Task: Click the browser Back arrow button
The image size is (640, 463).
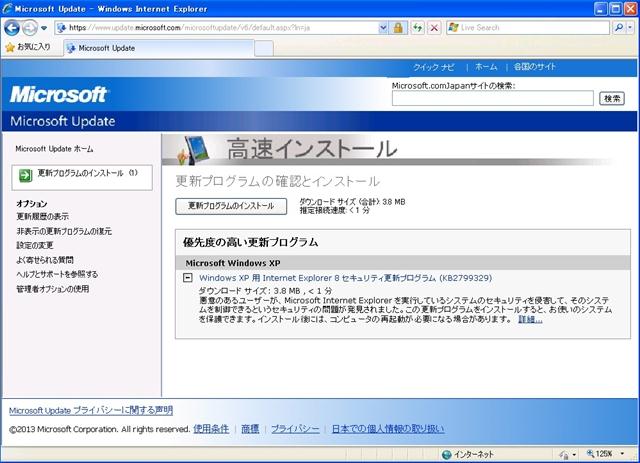Action: (12, 28)
